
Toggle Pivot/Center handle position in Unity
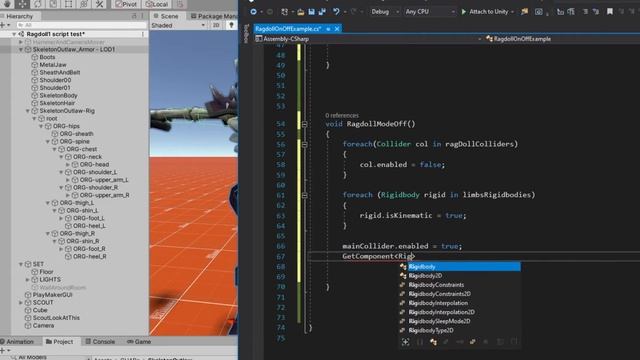126,4
